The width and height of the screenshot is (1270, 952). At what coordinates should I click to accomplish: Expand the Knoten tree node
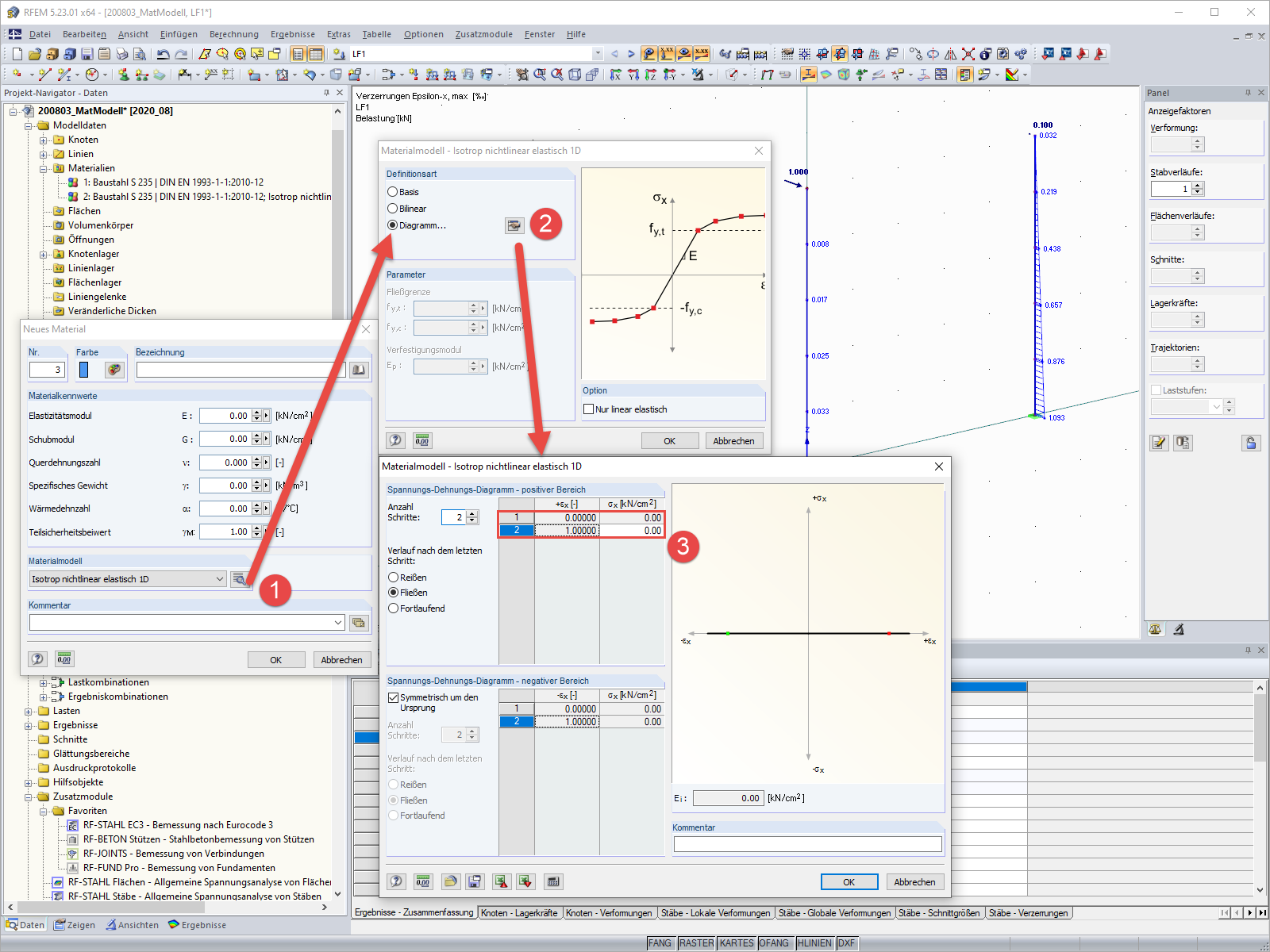point(44,140)
